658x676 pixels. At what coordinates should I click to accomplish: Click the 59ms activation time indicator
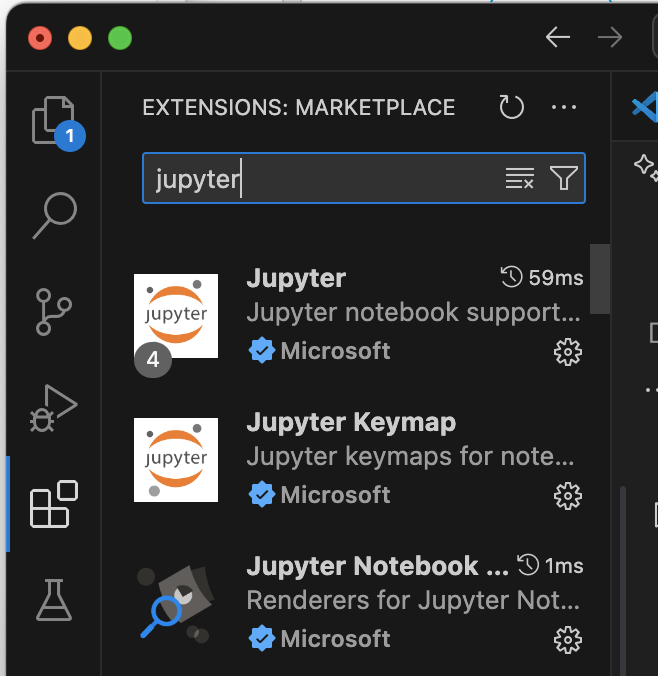tap(542, 278)
